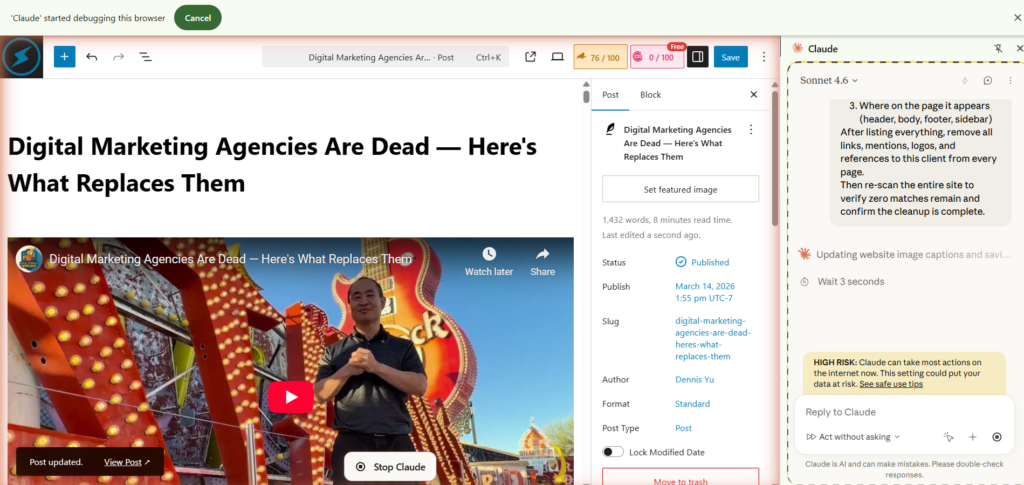Image resolution: width=1024 pixels, height=485 pixels.
Task: Open the Sonnet 4.6 model dropdown
Action: pyautogui.click(x=829, y=80)
